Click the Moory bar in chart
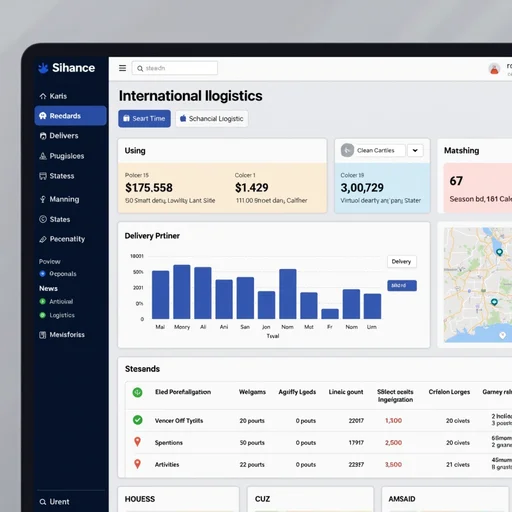The width and height of the screenshot is (512, 512). coord(182,292)
